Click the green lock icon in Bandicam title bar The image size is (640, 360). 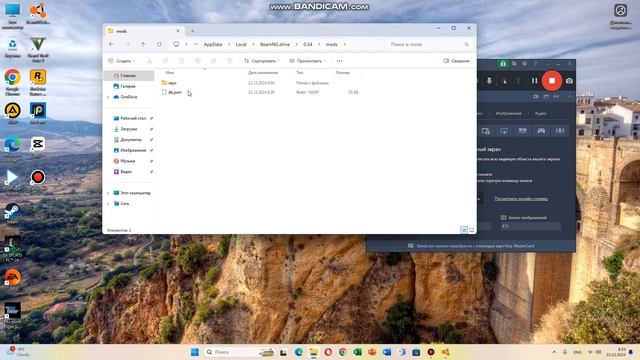503,64
